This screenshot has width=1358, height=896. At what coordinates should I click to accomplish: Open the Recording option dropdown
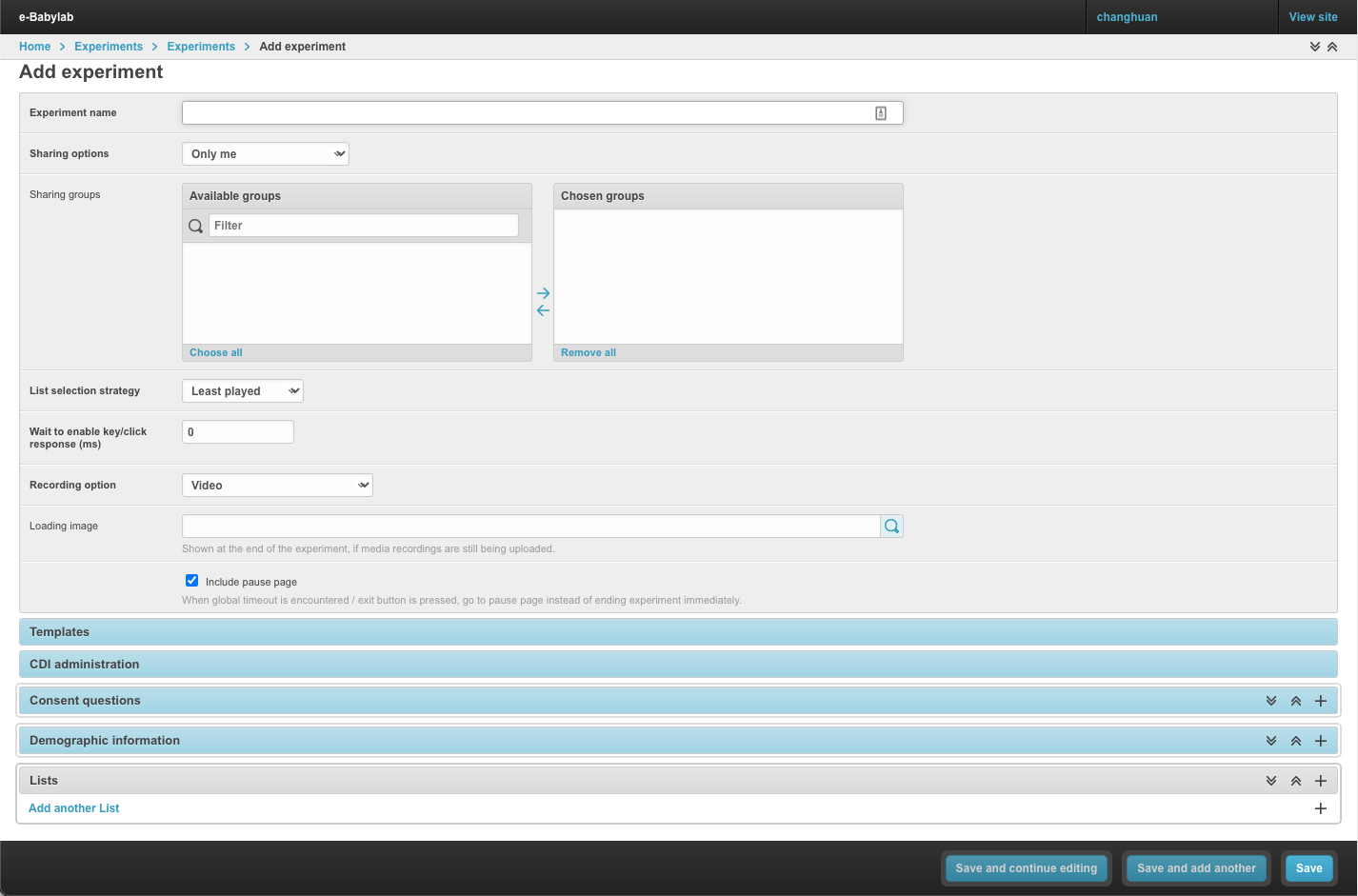coord(277,486)
